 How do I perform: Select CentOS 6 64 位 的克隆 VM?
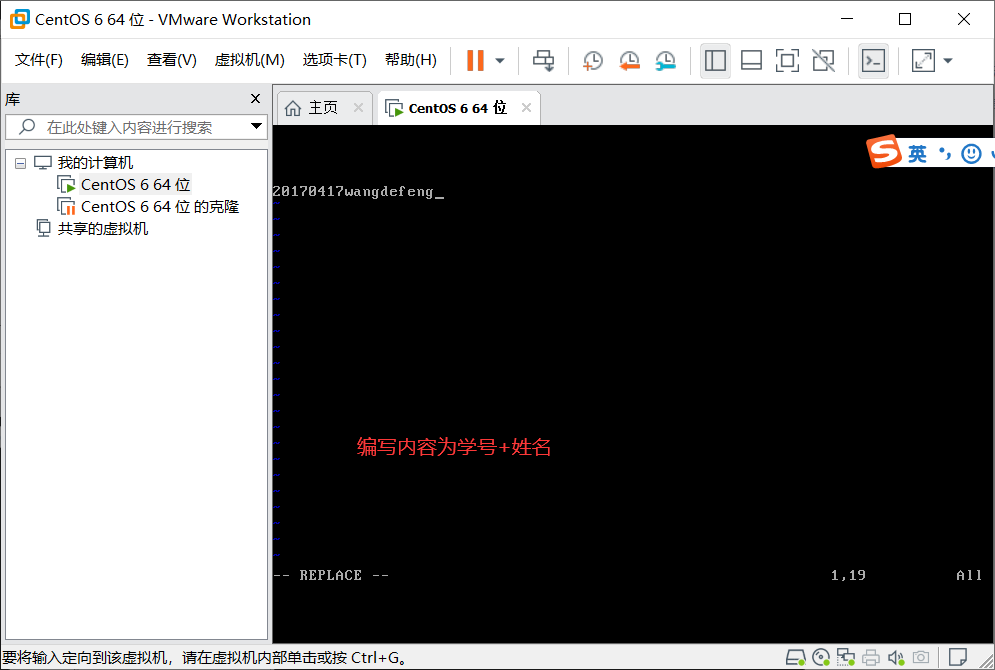(x=159, y=207)
